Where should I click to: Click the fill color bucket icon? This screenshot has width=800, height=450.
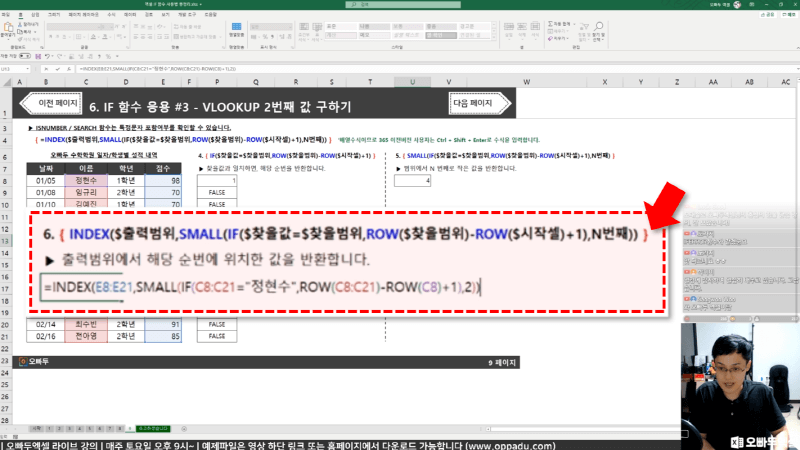(93, 37)
